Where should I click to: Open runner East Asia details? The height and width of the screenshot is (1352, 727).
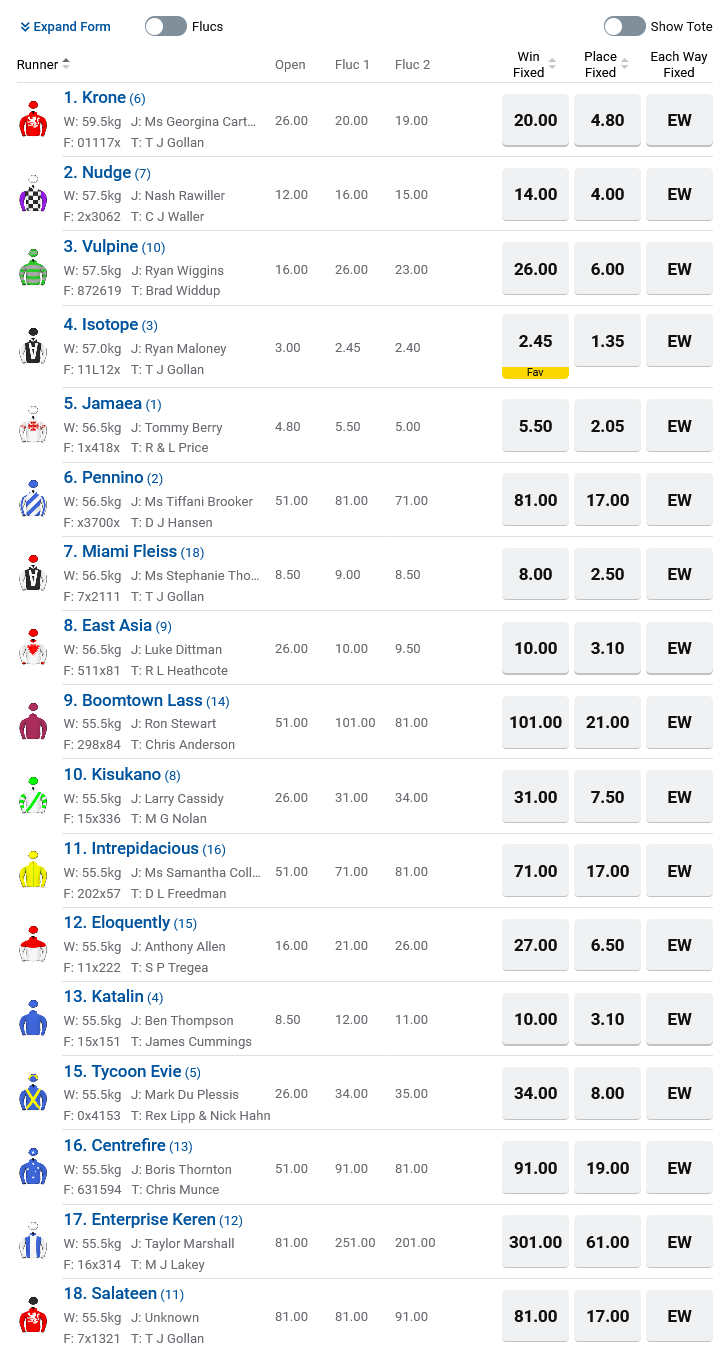coord(116,626)
